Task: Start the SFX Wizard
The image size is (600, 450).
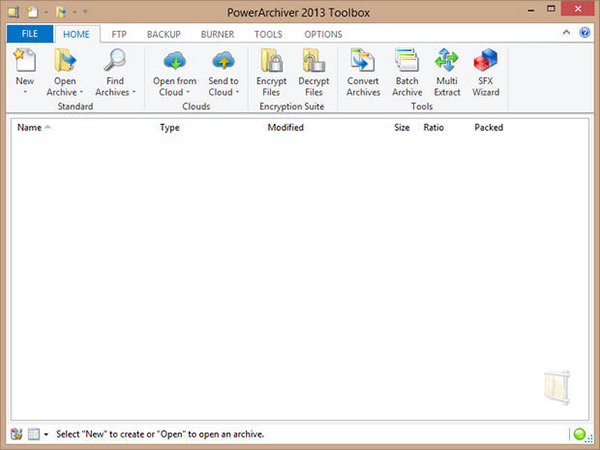Action: [486, 60]
